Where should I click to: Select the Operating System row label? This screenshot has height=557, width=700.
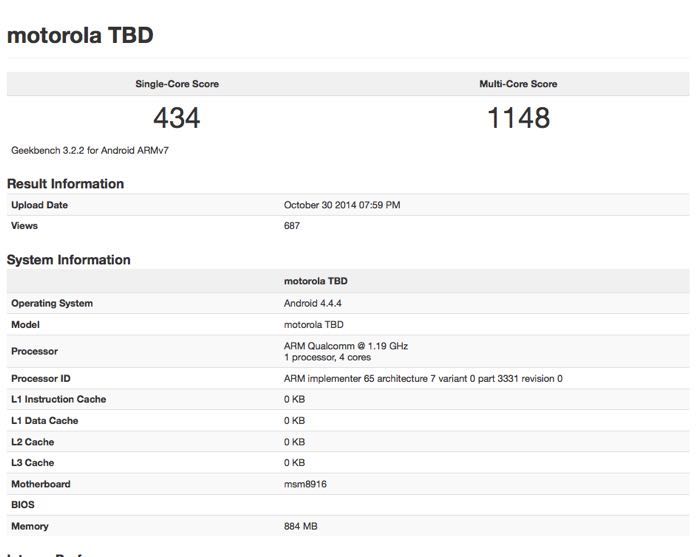click(52, 303)
